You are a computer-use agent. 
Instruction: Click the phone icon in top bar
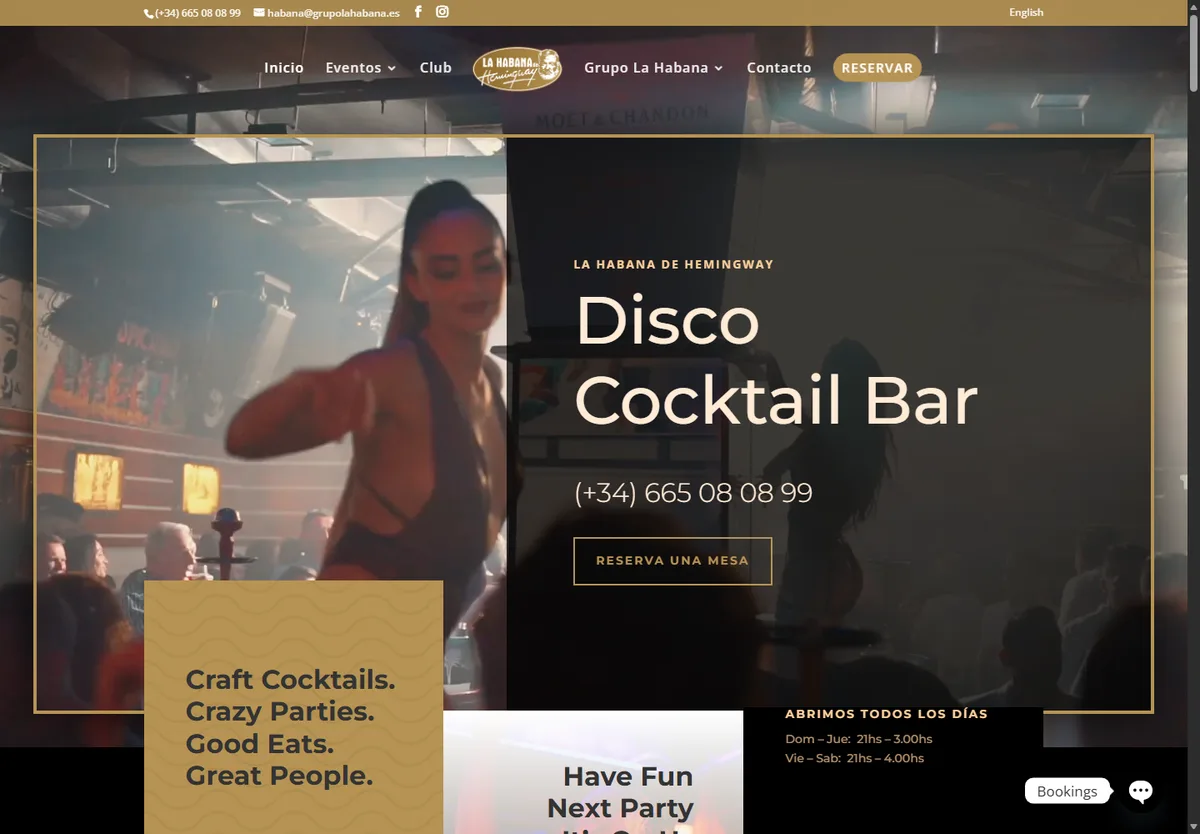(149, 13)
